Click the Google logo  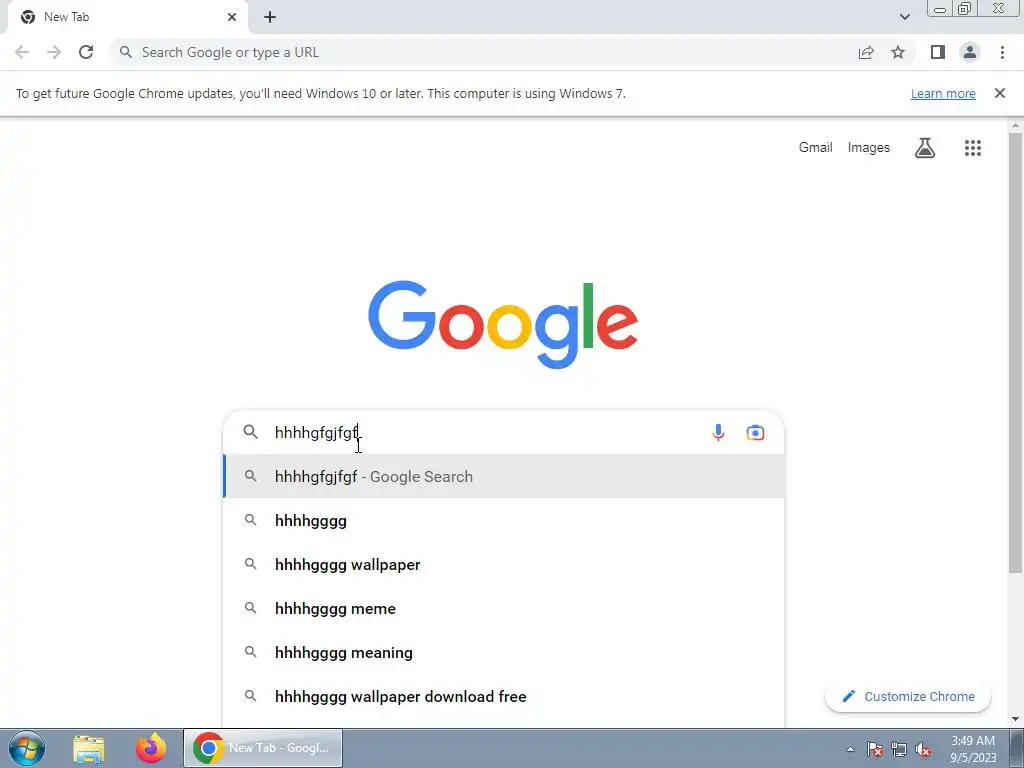click(503, 325)
